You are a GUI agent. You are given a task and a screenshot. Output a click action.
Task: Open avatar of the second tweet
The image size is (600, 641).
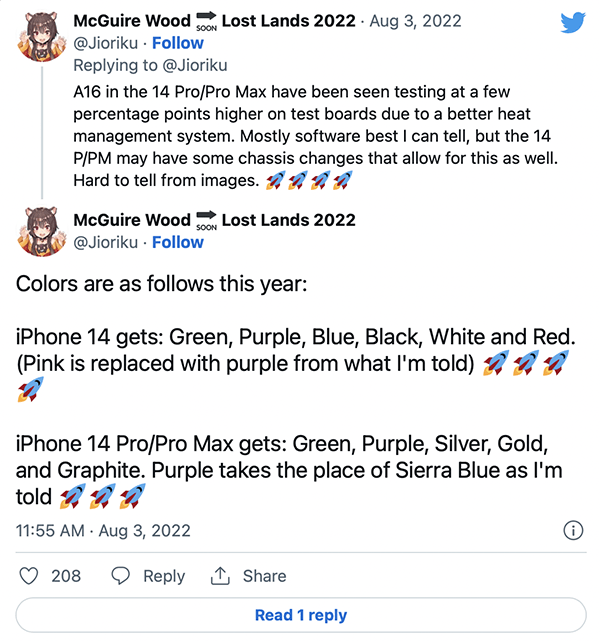point(42,232)
